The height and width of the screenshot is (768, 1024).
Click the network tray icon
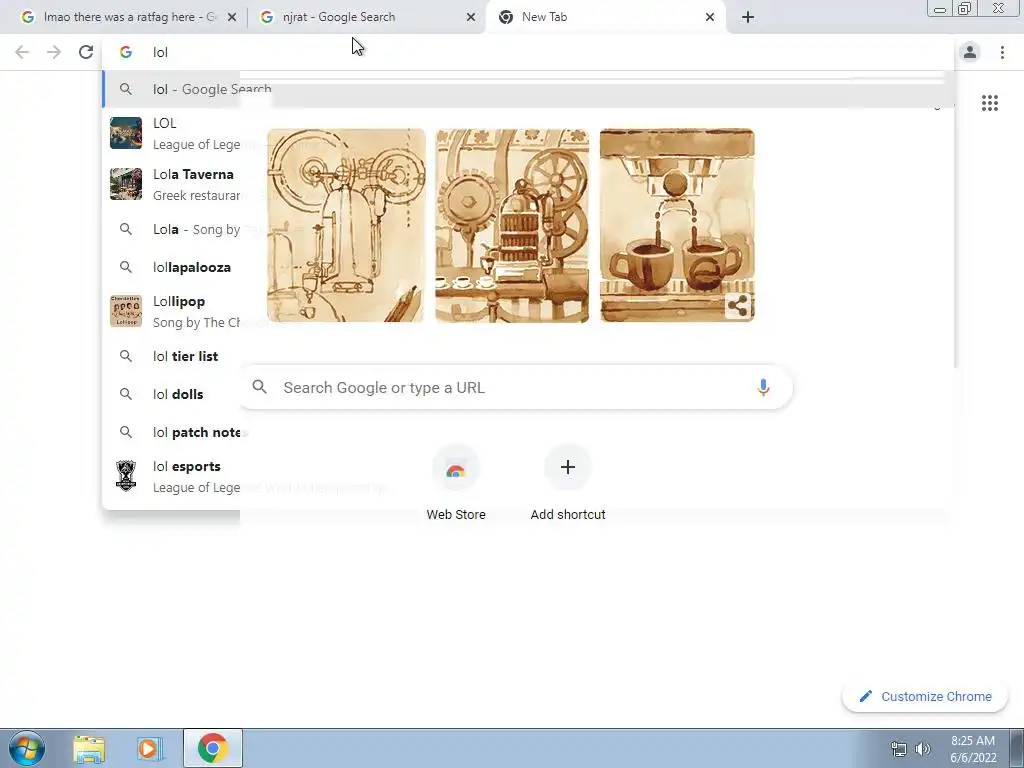(899, 749)
